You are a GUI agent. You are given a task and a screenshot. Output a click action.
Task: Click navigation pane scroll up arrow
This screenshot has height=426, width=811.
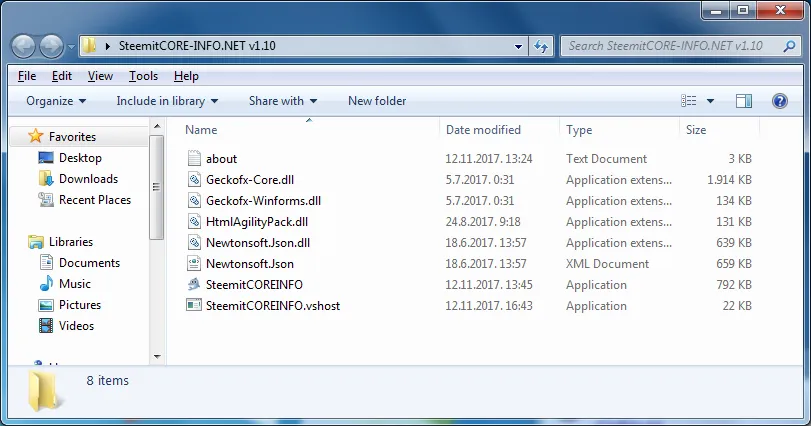[157, 126]
